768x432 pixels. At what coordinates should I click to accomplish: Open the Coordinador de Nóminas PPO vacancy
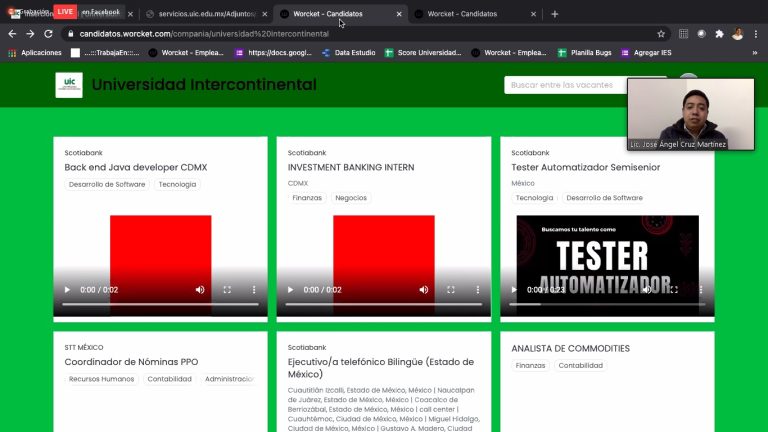click(131, 362)
